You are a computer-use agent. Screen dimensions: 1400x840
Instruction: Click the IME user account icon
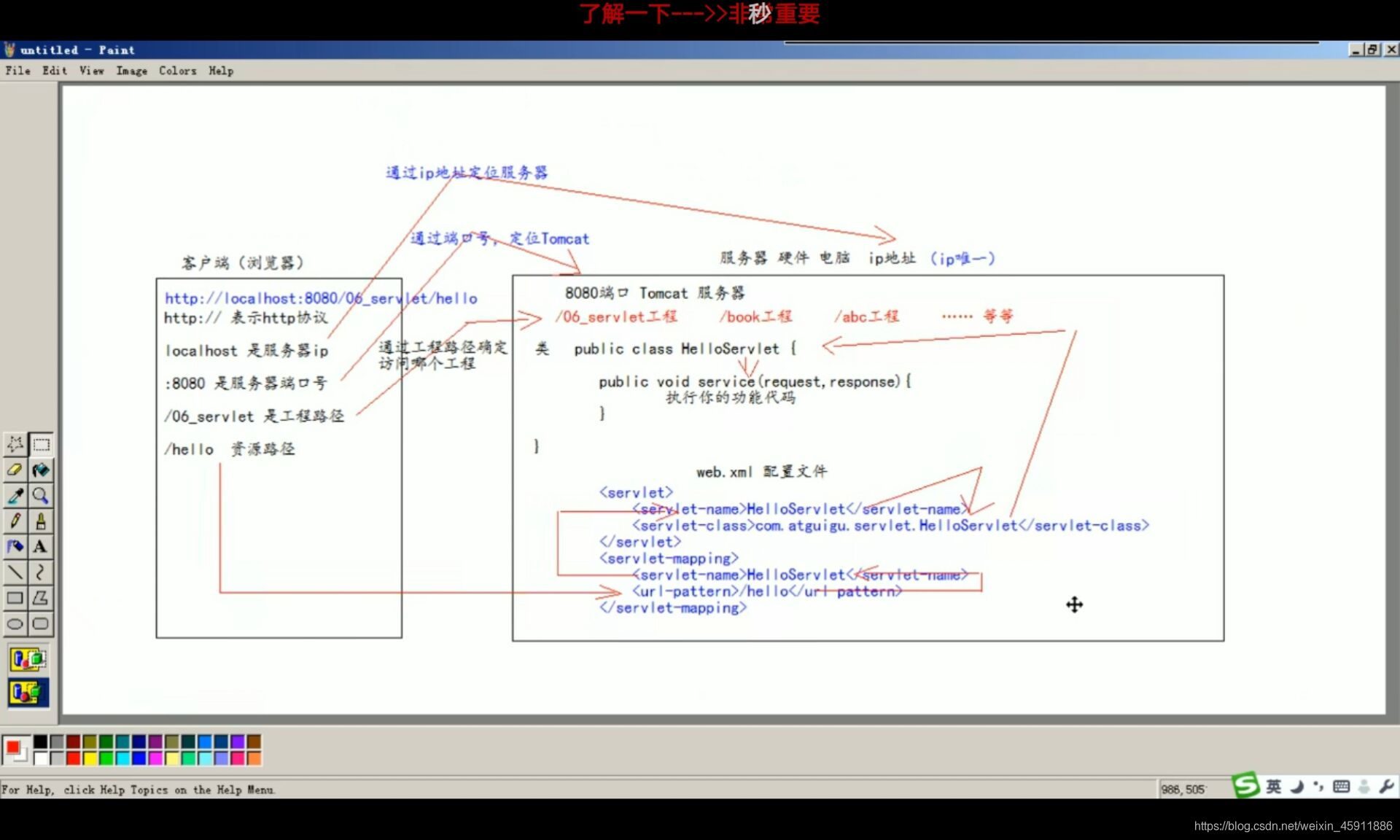tap(1364, 786)
